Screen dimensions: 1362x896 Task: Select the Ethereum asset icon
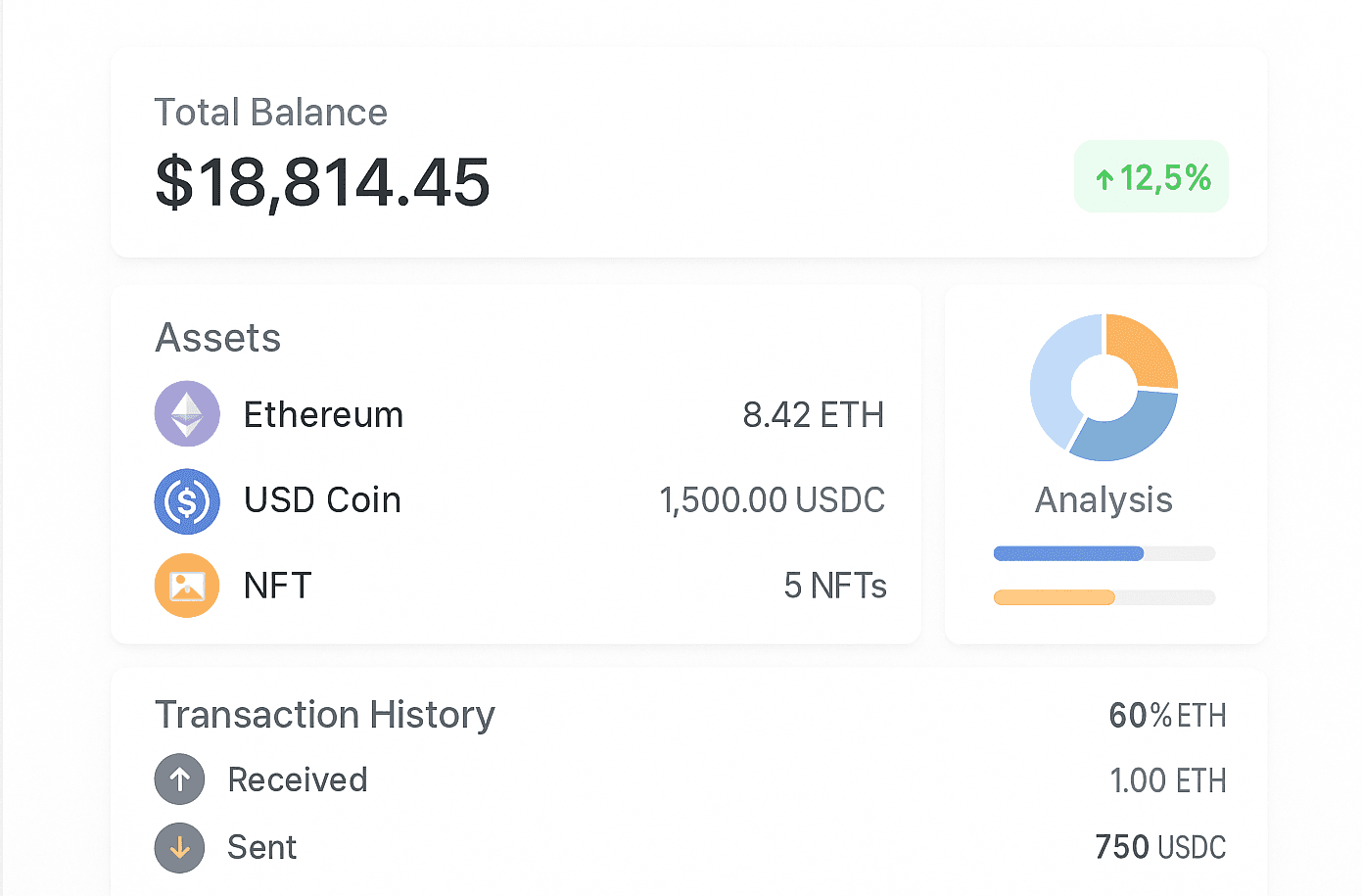tap(187, 413)
